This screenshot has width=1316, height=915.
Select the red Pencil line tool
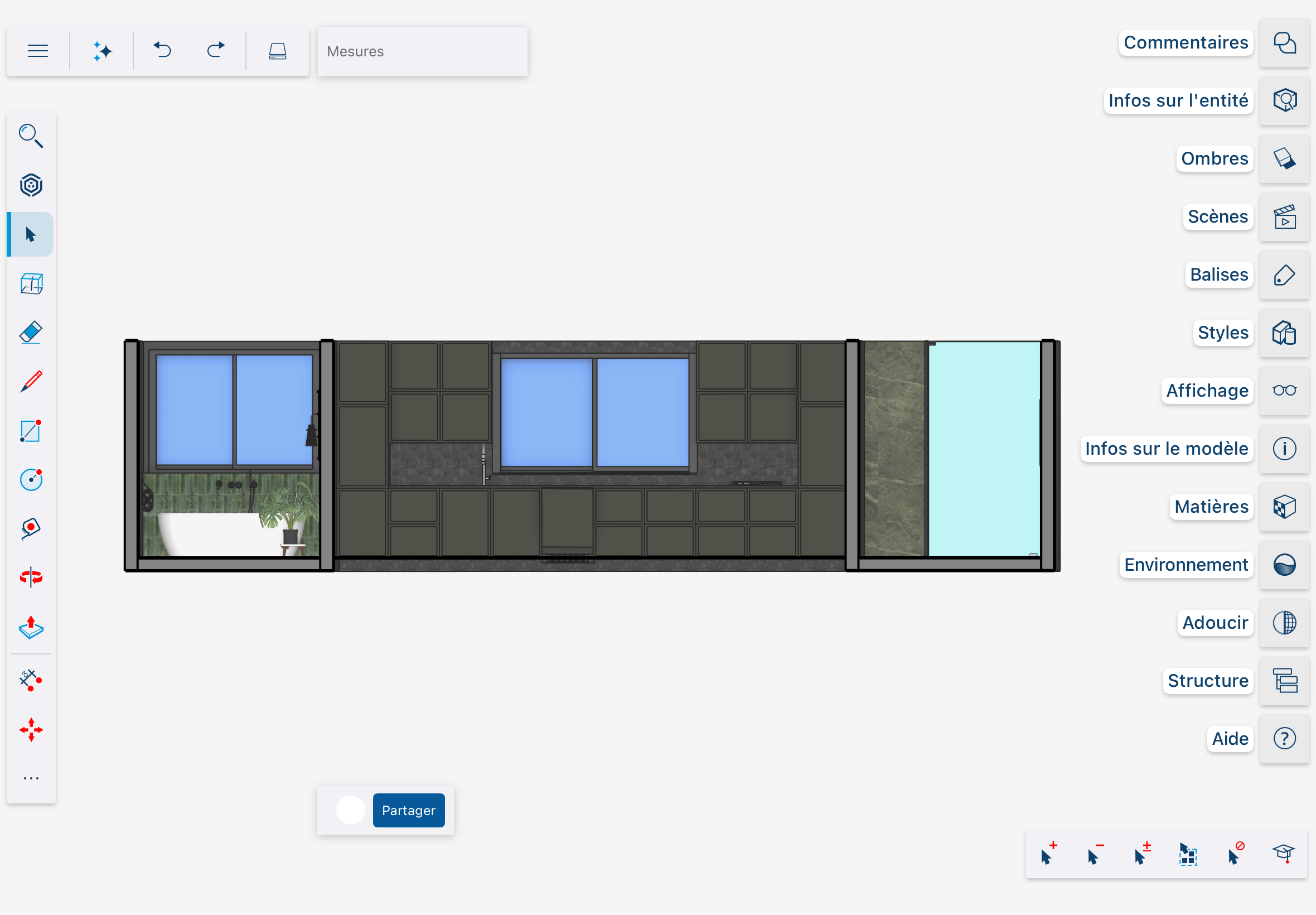(x=31, y=382)
